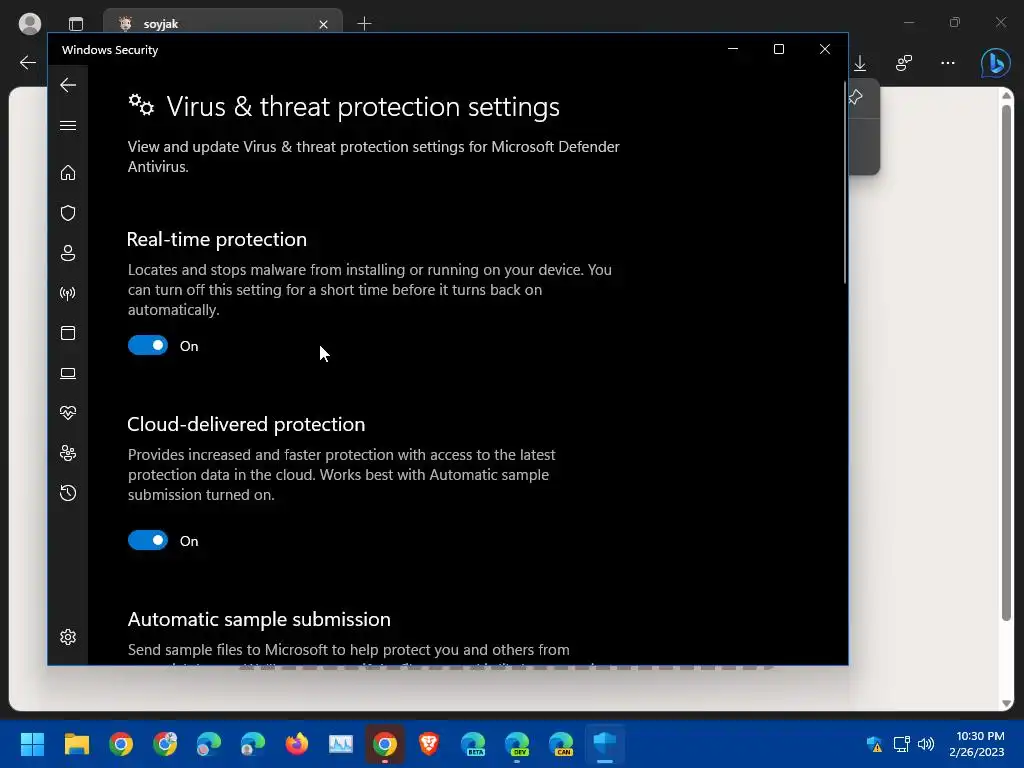Close the soyjak tab

[x=323, y=24]
